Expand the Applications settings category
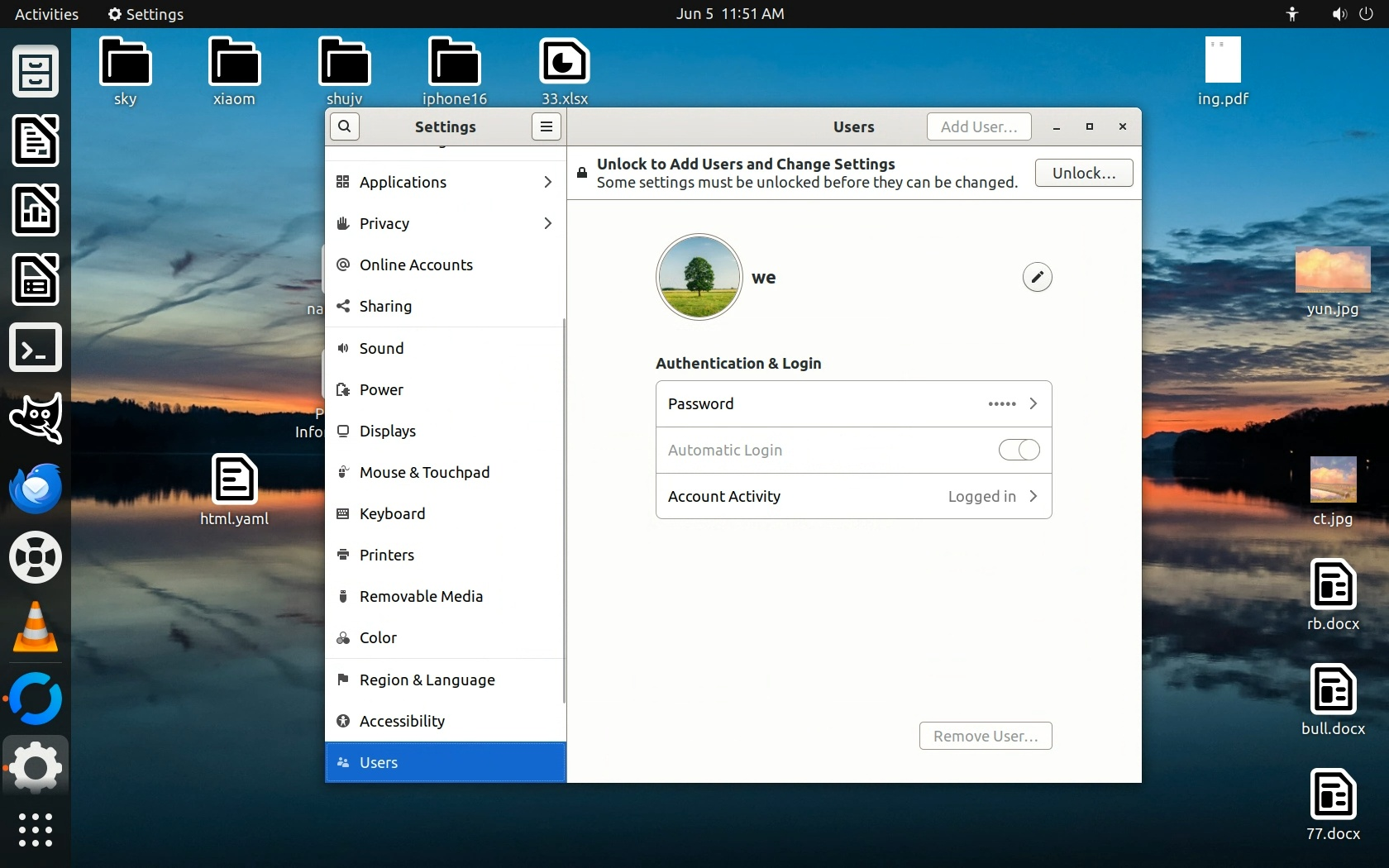 point(445,182)
